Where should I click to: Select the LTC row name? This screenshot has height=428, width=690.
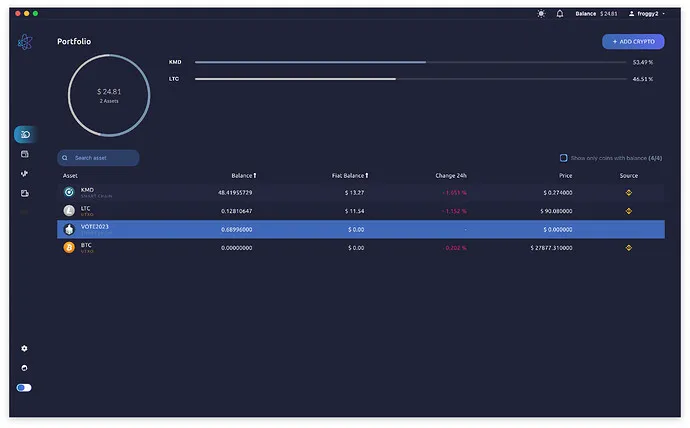pyautogui.click(x=85, y=209)
